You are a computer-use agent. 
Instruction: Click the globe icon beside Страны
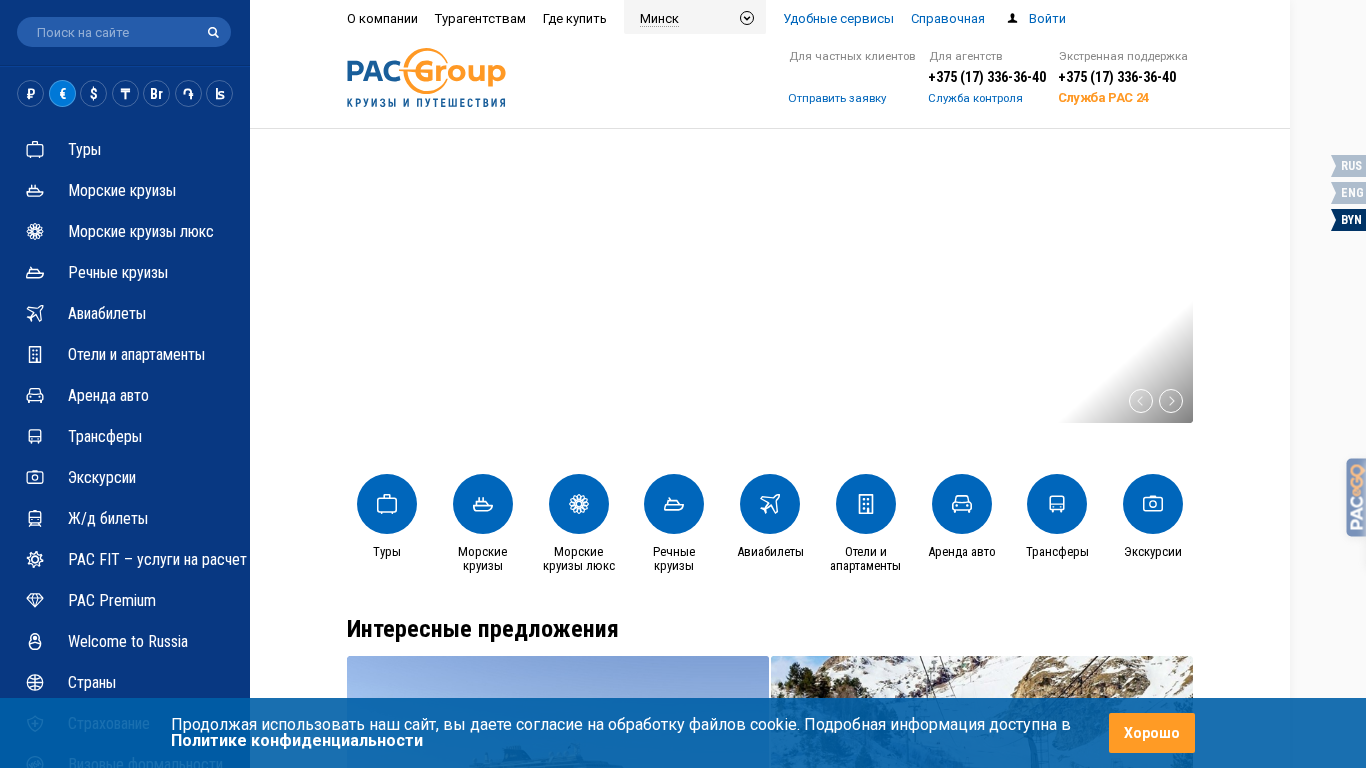click(35, 682)
